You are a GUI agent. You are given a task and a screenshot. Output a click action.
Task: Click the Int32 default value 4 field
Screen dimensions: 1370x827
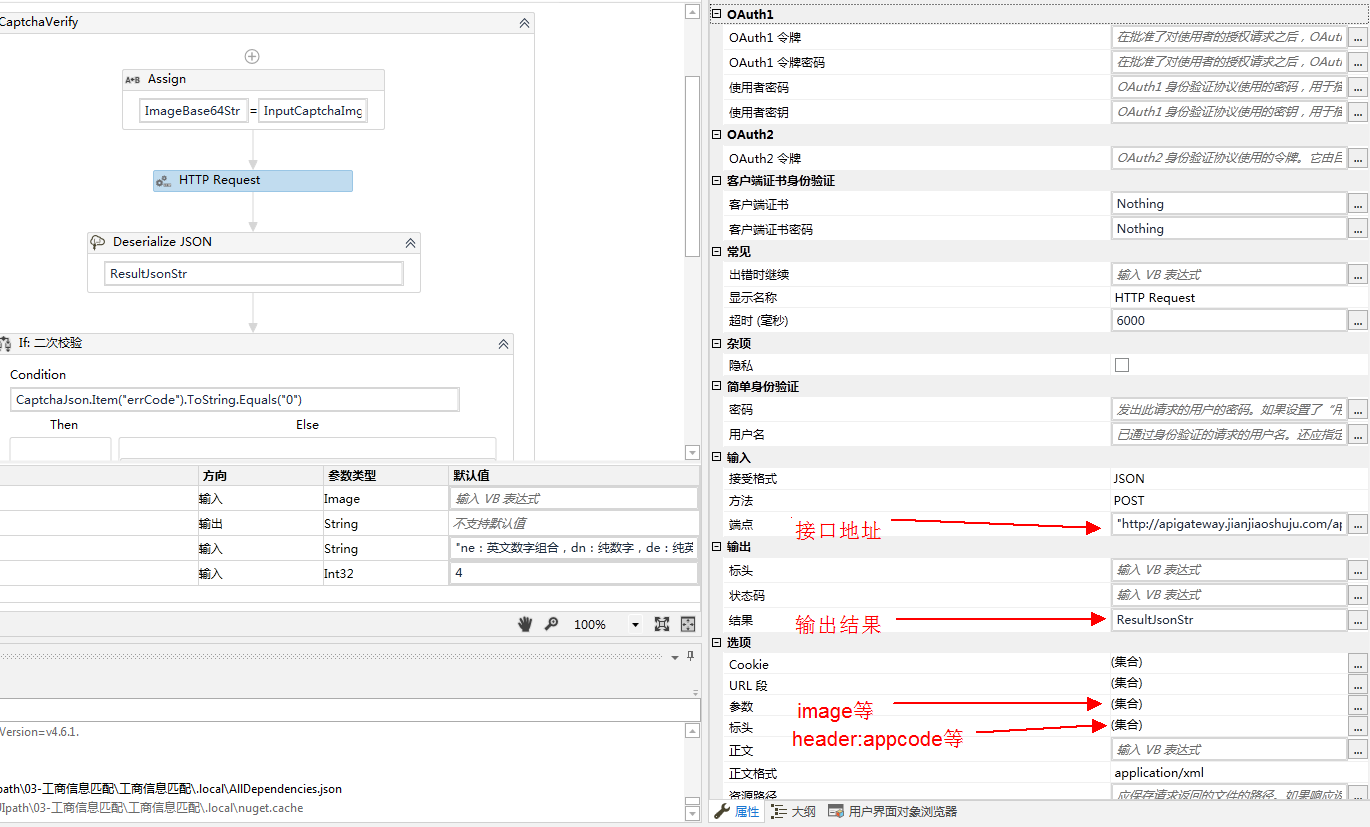pos(574,574)
